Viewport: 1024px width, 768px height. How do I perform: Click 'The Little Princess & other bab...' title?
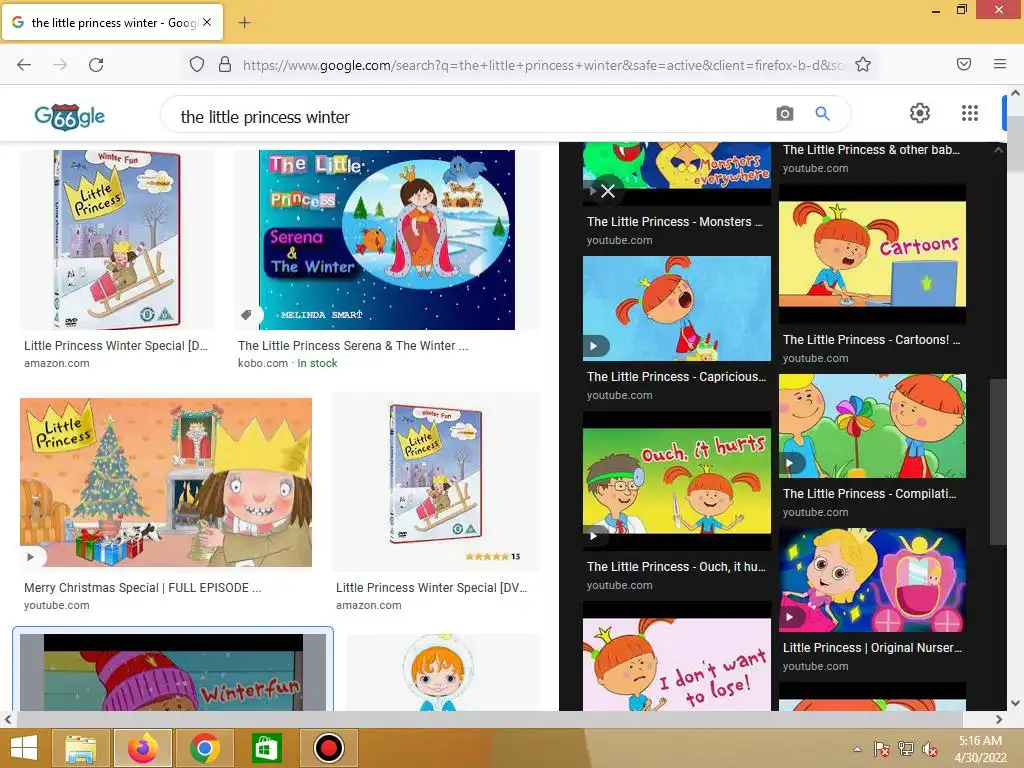pyautogui.click(x=871, y=150)
